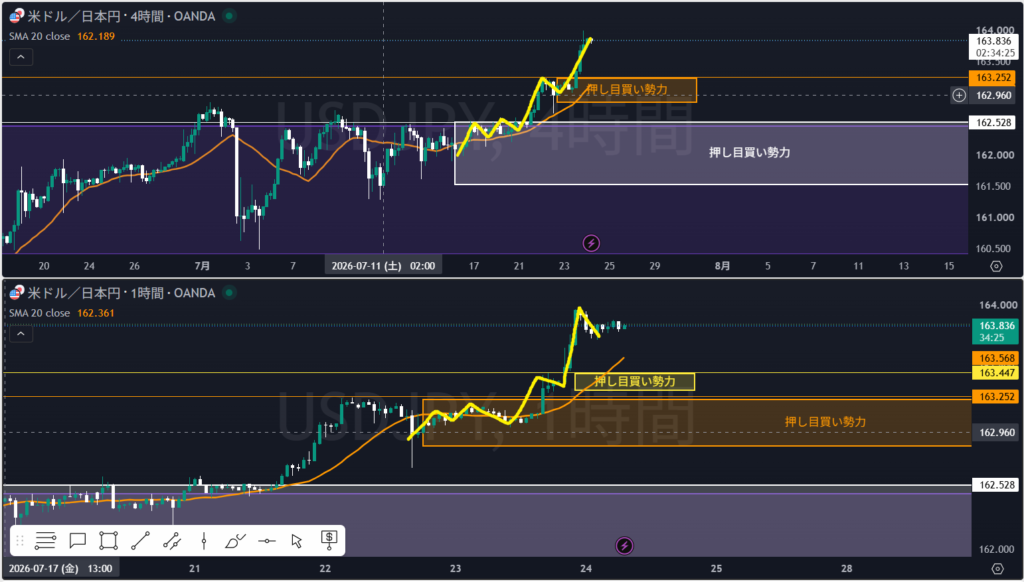1024x582 pixels.
Task: Click the 米ドル/日本円・4時間・OANDA symbol title
Action: tap(121, 16)
